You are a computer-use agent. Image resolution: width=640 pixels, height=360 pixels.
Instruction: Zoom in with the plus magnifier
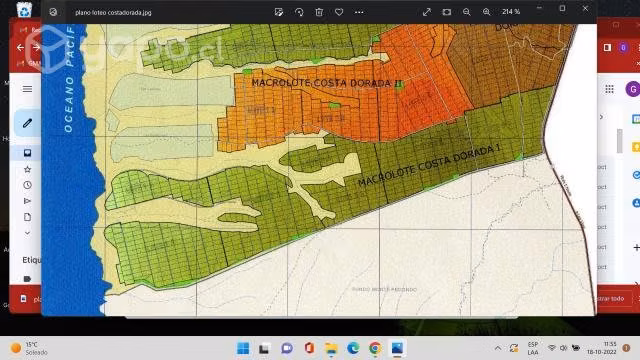[x=487, y=12]
